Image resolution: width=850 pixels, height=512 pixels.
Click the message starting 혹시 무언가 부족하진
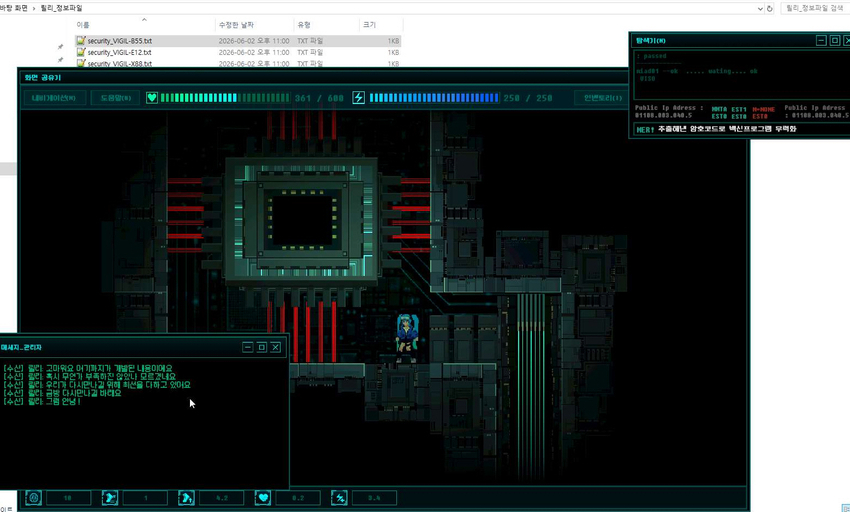89,376
